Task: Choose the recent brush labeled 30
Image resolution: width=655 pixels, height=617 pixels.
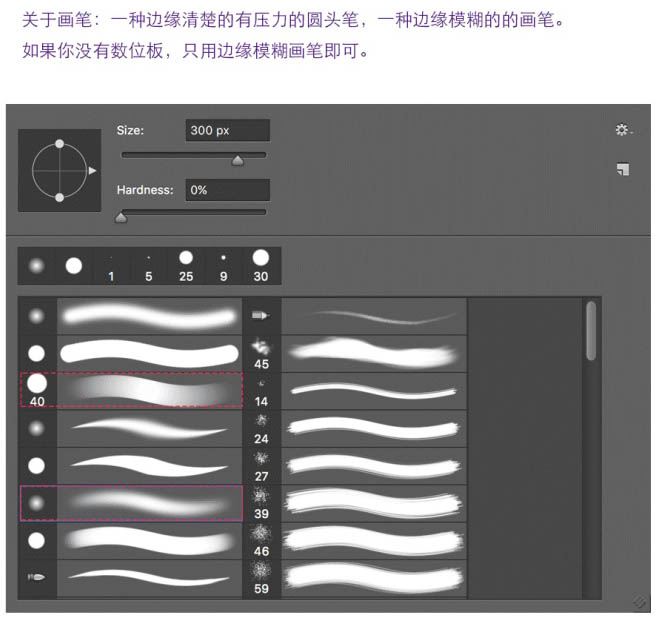Action: tap(261, 266)
